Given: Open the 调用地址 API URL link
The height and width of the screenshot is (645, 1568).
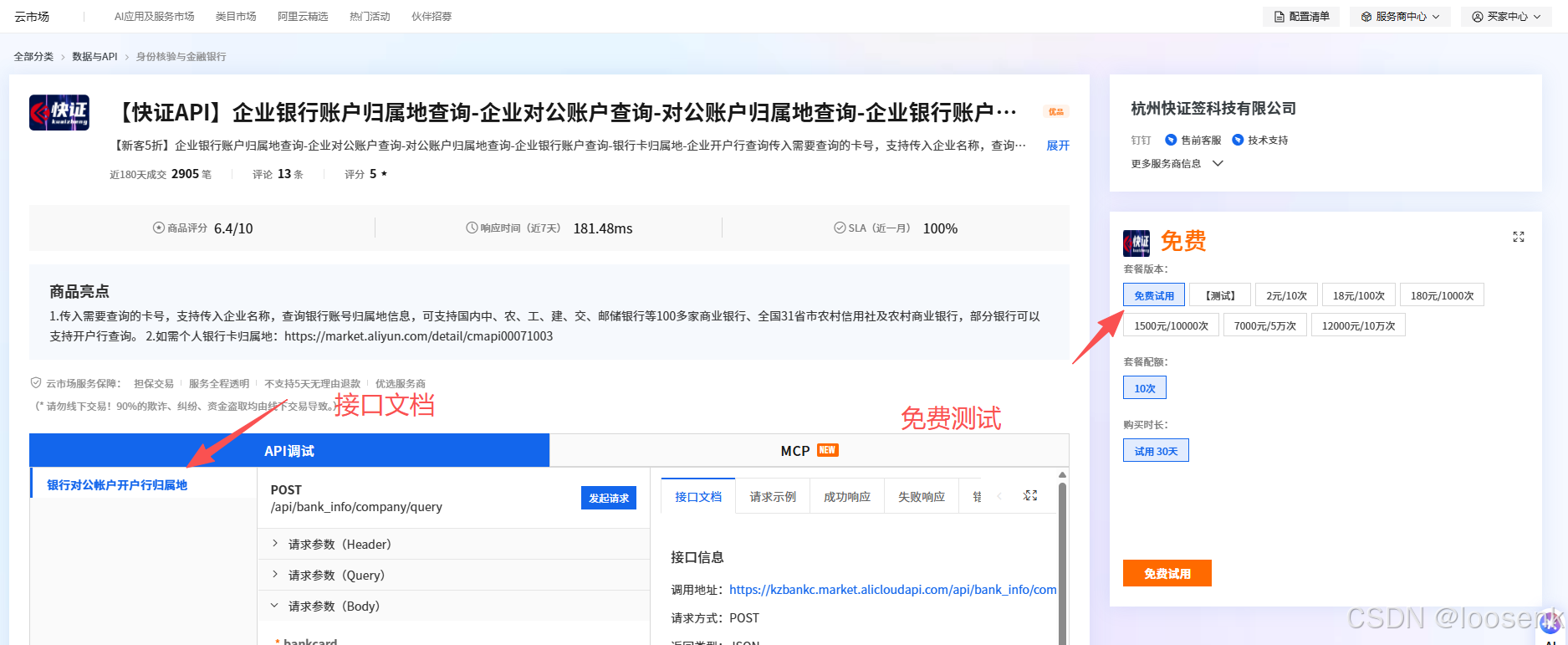Looking at the screenshot, I should click(893, 590).
